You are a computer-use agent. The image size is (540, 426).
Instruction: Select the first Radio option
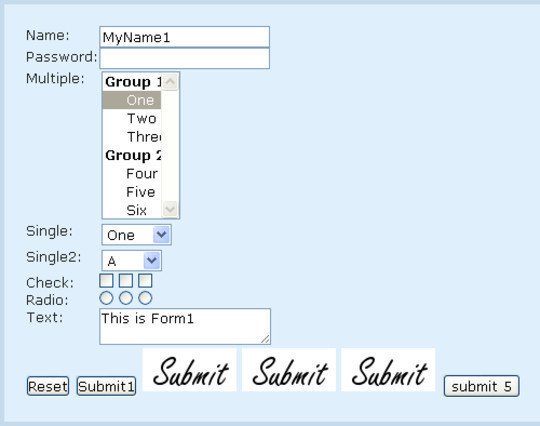(106, 298)
